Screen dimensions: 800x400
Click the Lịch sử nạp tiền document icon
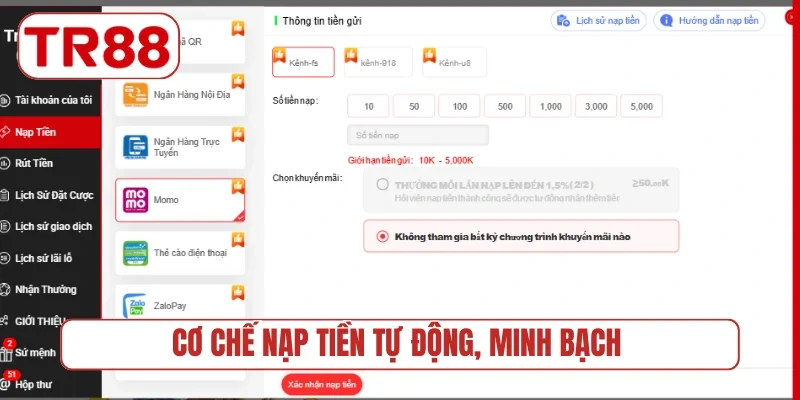click(563, 21)
